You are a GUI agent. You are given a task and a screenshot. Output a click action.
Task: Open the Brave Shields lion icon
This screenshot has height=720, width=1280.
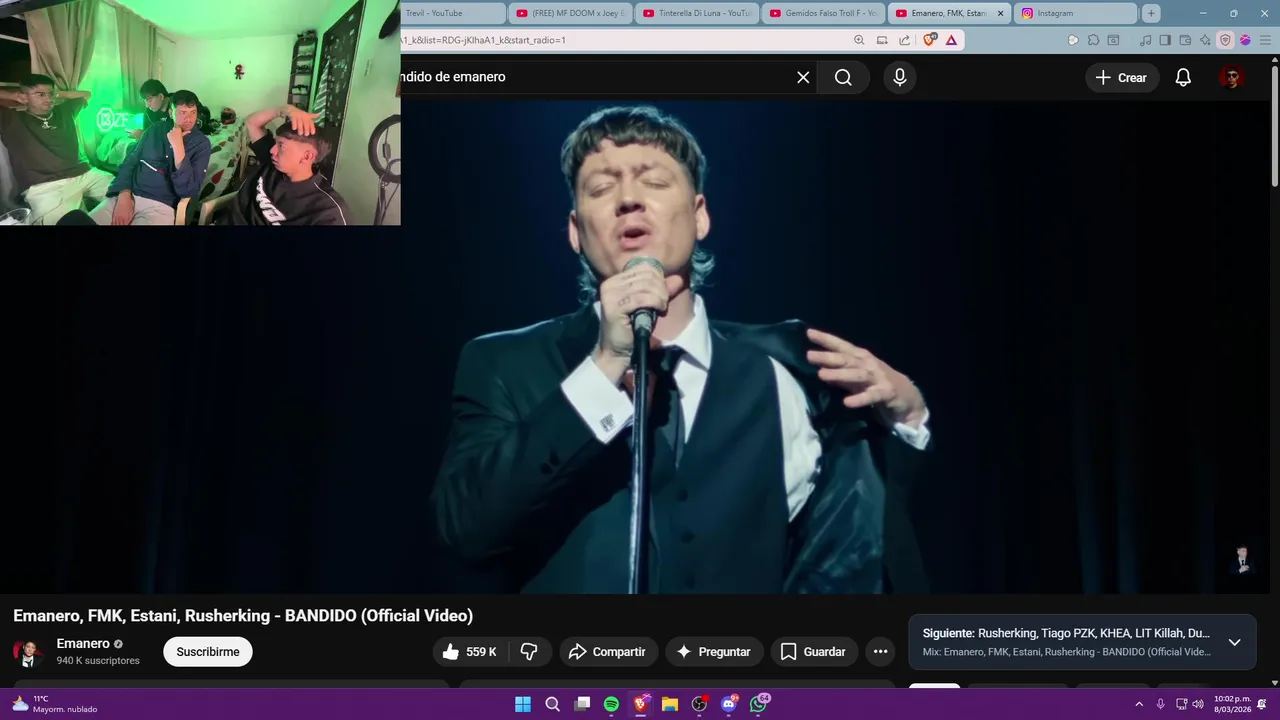click(930, 40)
